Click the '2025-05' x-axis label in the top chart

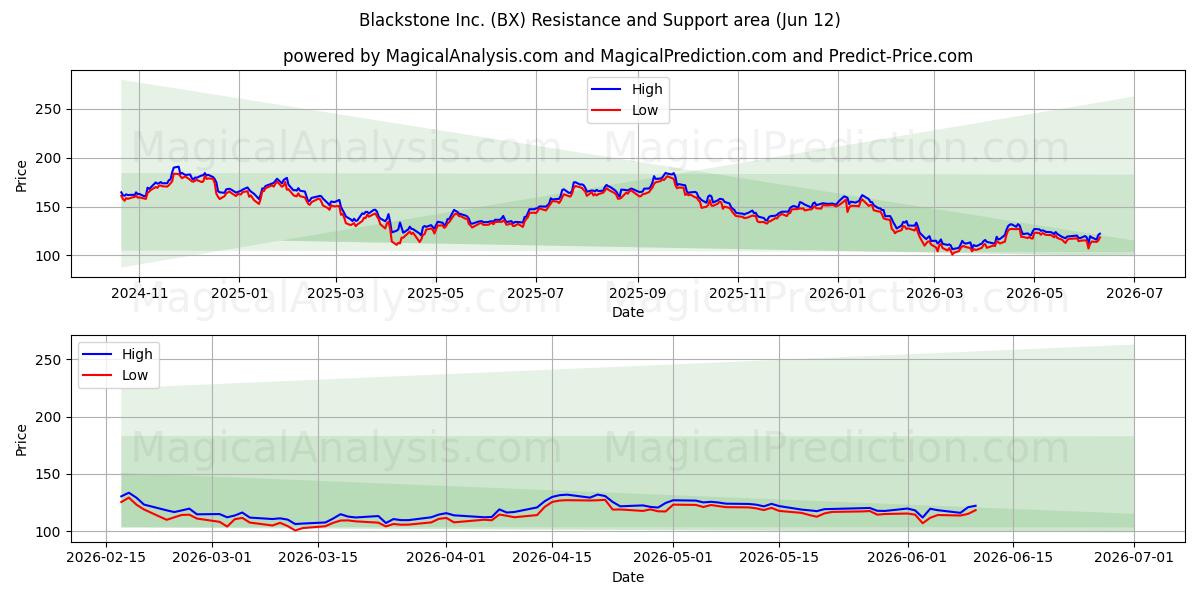(436, 294)
